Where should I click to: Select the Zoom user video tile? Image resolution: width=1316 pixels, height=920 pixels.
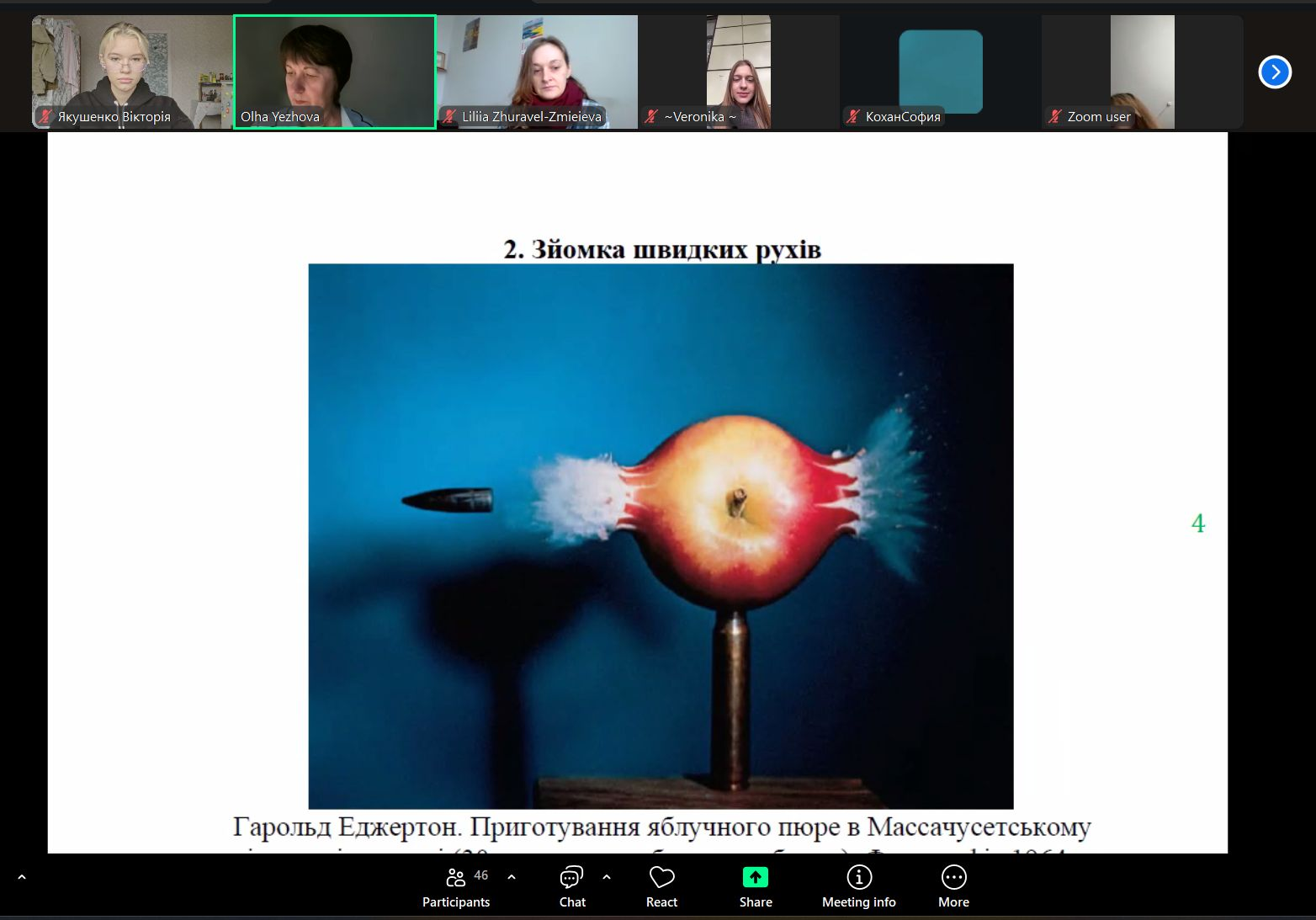(1142, 72)
